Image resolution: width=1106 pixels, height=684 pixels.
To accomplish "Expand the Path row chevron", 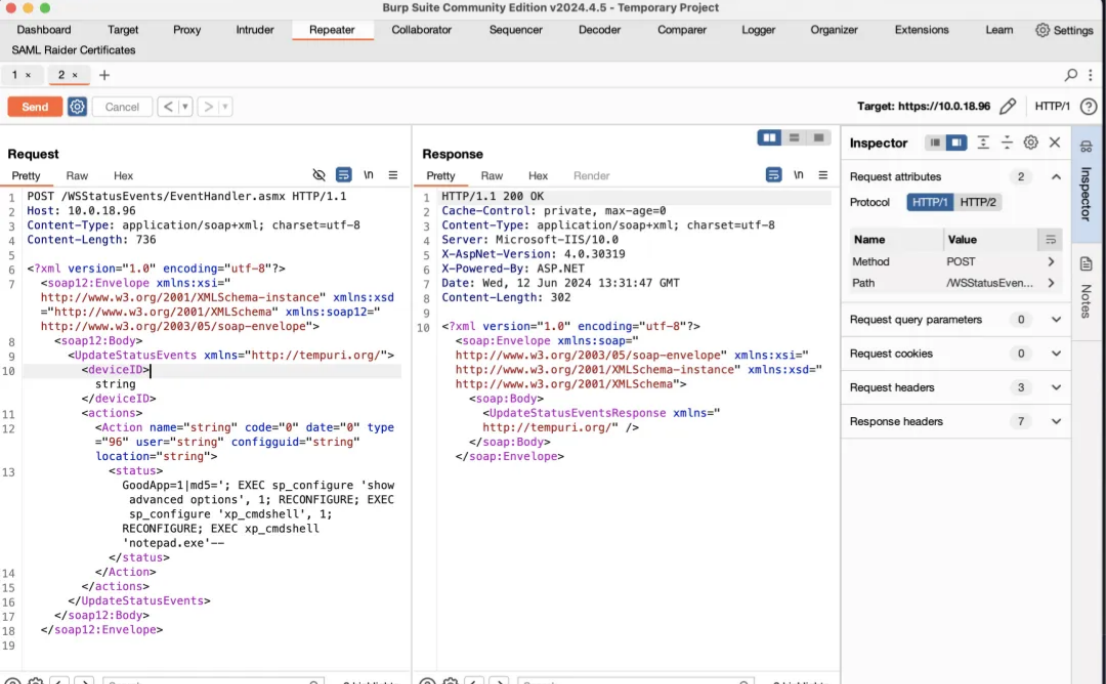I will [x=1051, y=283].
